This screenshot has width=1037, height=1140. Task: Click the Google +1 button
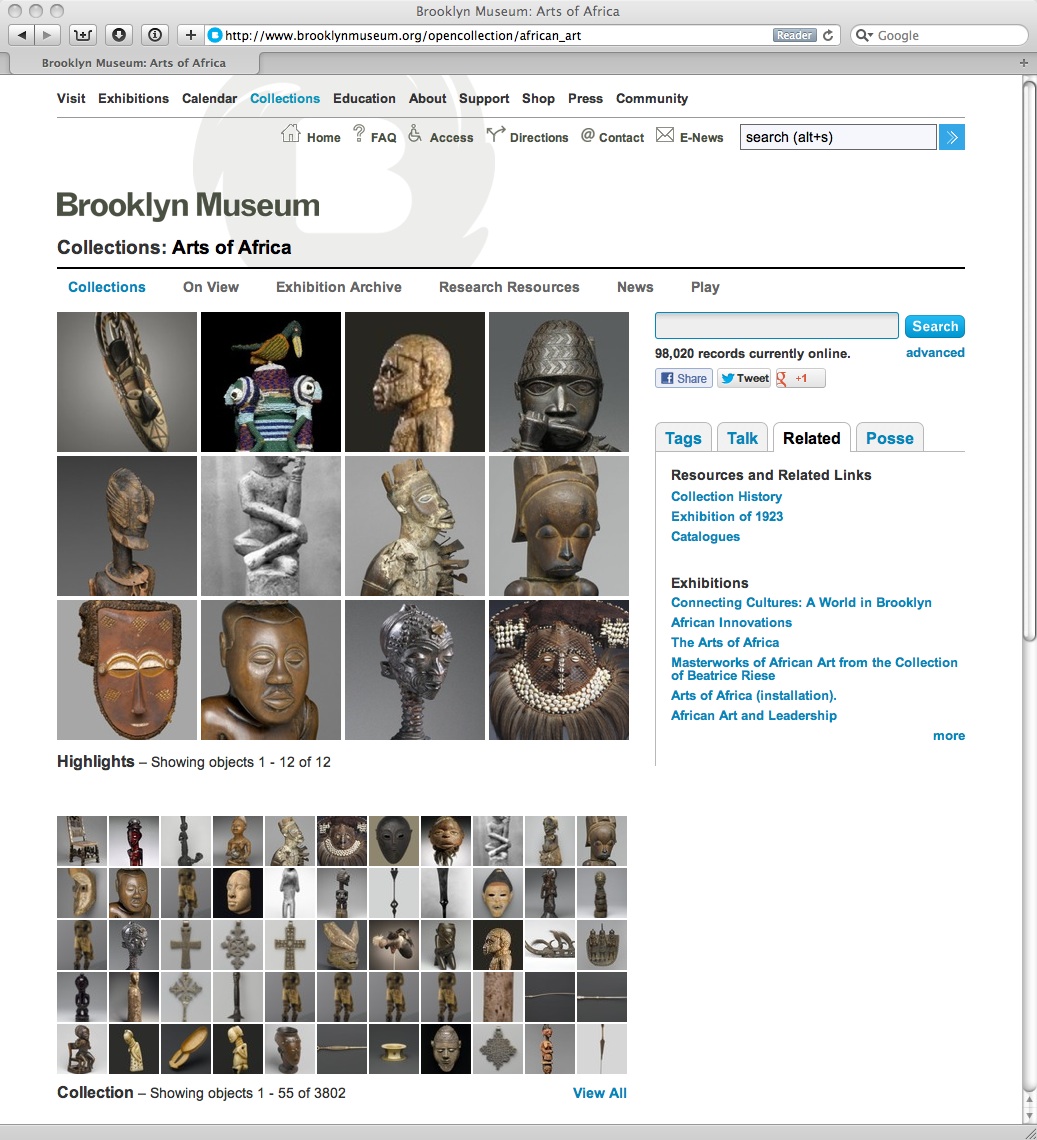tap(800, 378)
